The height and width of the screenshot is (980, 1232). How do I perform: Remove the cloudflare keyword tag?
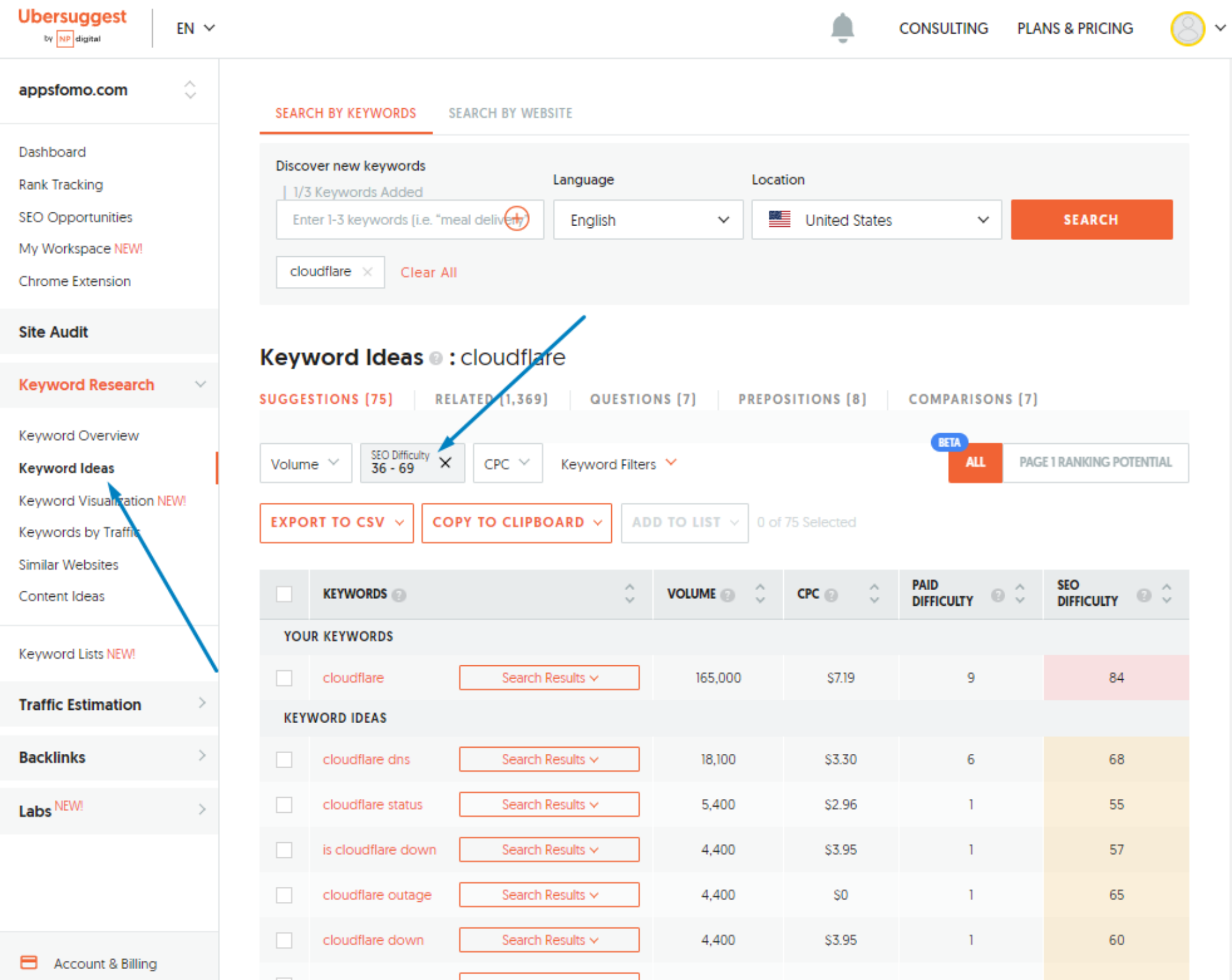[x=367, y=272]
